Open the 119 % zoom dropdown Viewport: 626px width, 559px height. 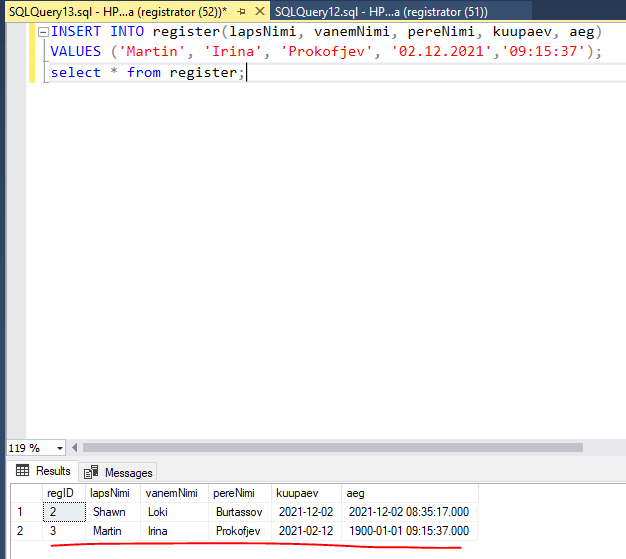60,448
